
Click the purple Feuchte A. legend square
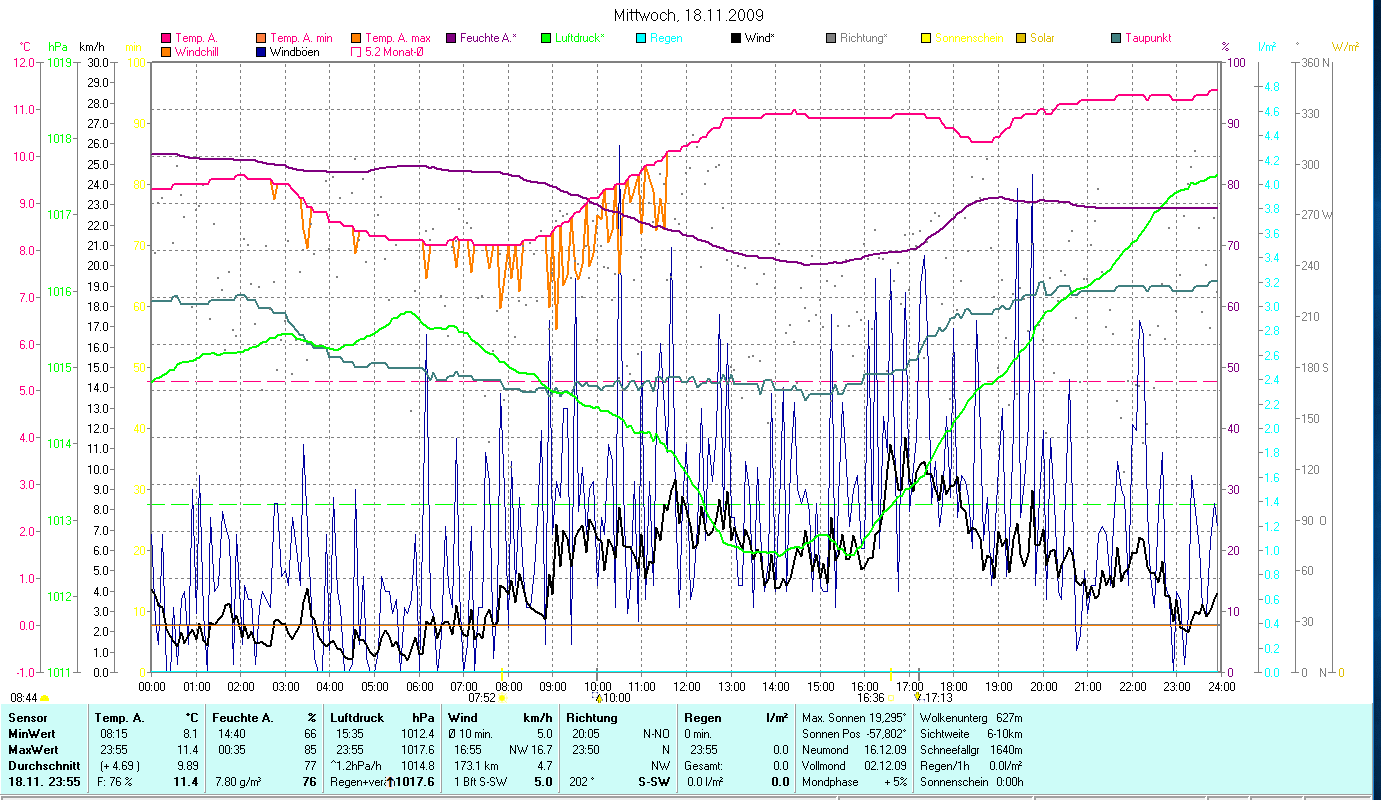[x=452, y=38]
